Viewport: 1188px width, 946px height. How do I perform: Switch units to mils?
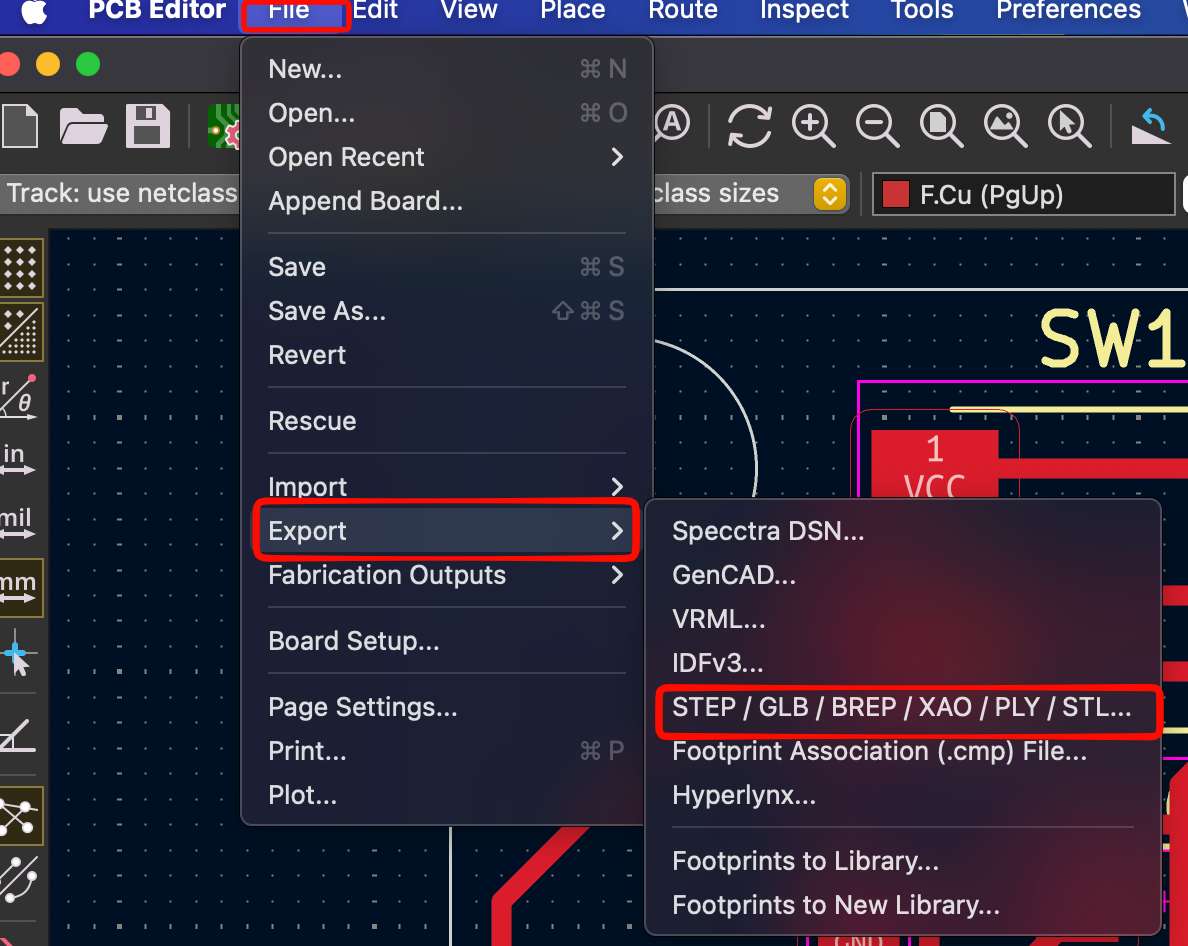pyautogui.click(x=17, y=523)
